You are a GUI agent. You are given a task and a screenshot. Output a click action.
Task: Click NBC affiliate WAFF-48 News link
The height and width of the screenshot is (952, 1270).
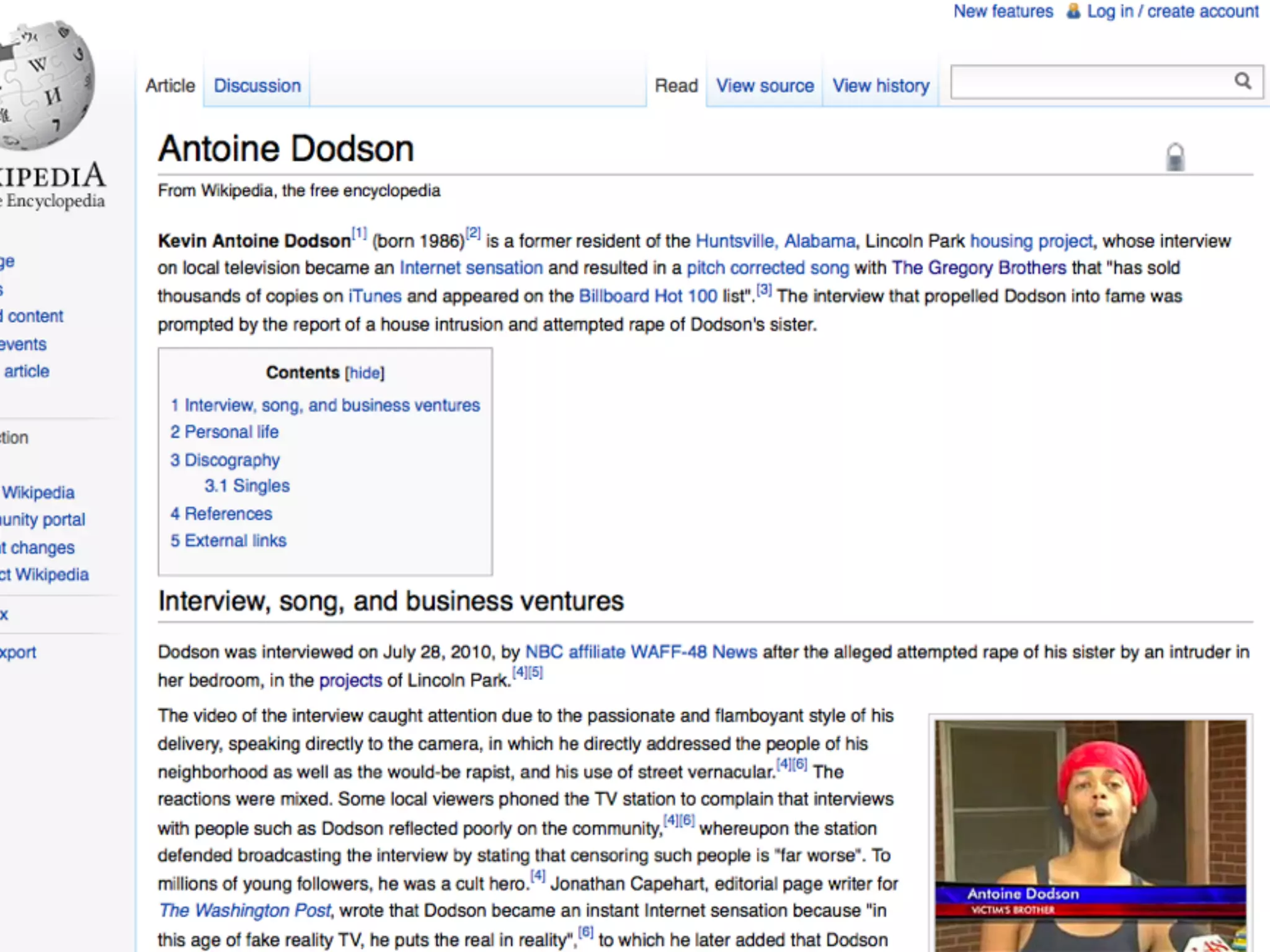pyautogui.click(x=641, y=652)
